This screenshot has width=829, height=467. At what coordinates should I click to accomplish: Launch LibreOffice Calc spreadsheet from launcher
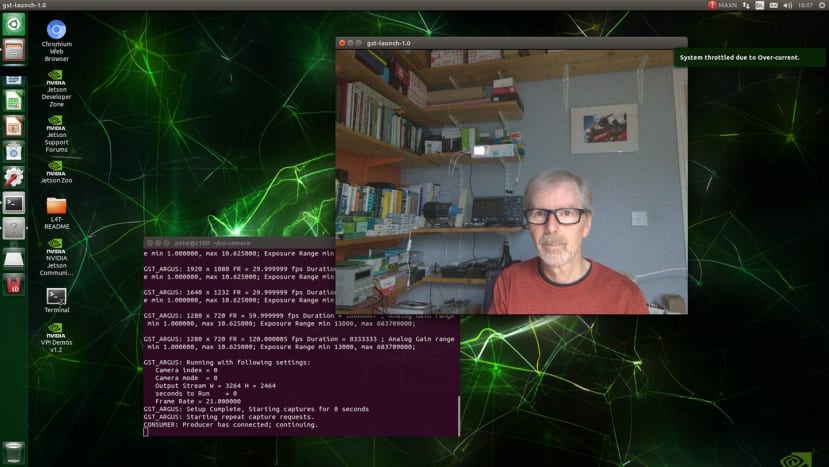click(14, 100)
